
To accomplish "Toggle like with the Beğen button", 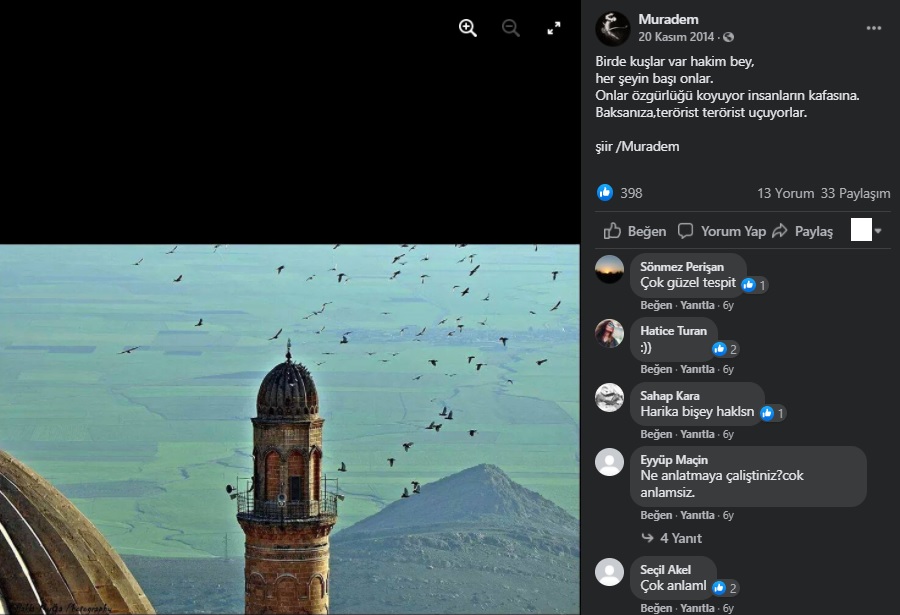I will click(636, 231).
